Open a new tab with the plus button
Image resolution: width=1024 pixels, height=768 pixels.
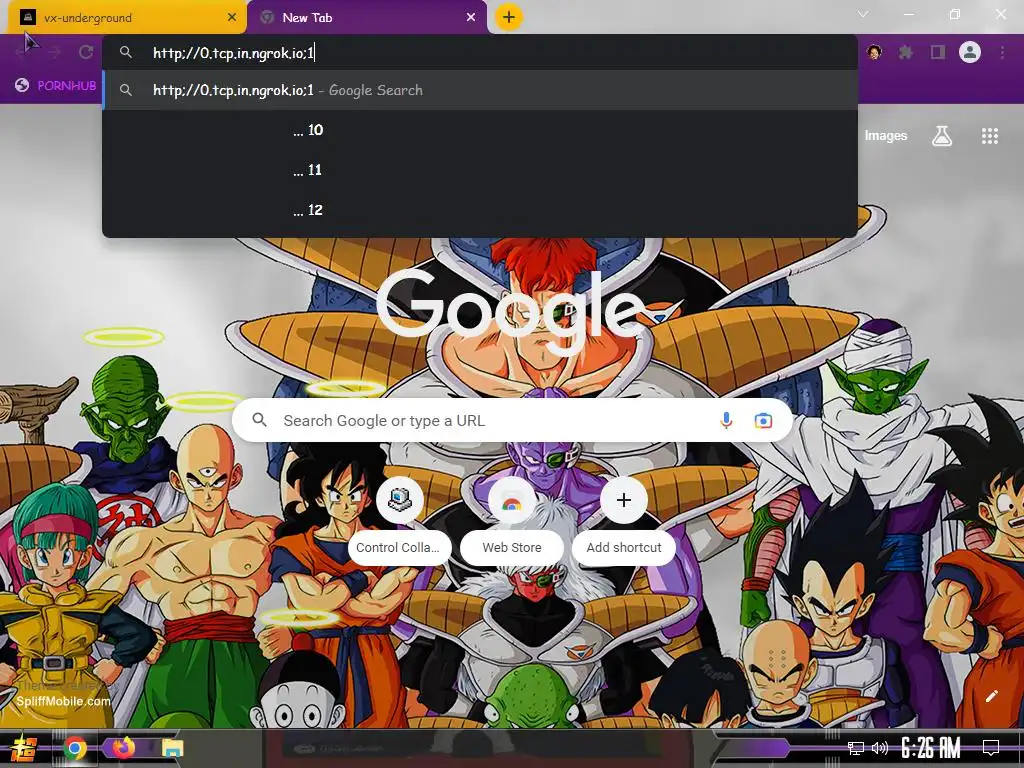click(x=509, y=17)
